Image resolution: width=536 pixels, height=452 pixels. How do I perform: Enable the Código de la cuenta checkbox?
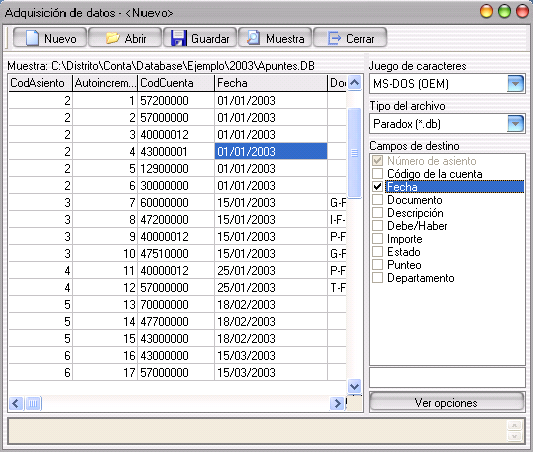[377, 174]
